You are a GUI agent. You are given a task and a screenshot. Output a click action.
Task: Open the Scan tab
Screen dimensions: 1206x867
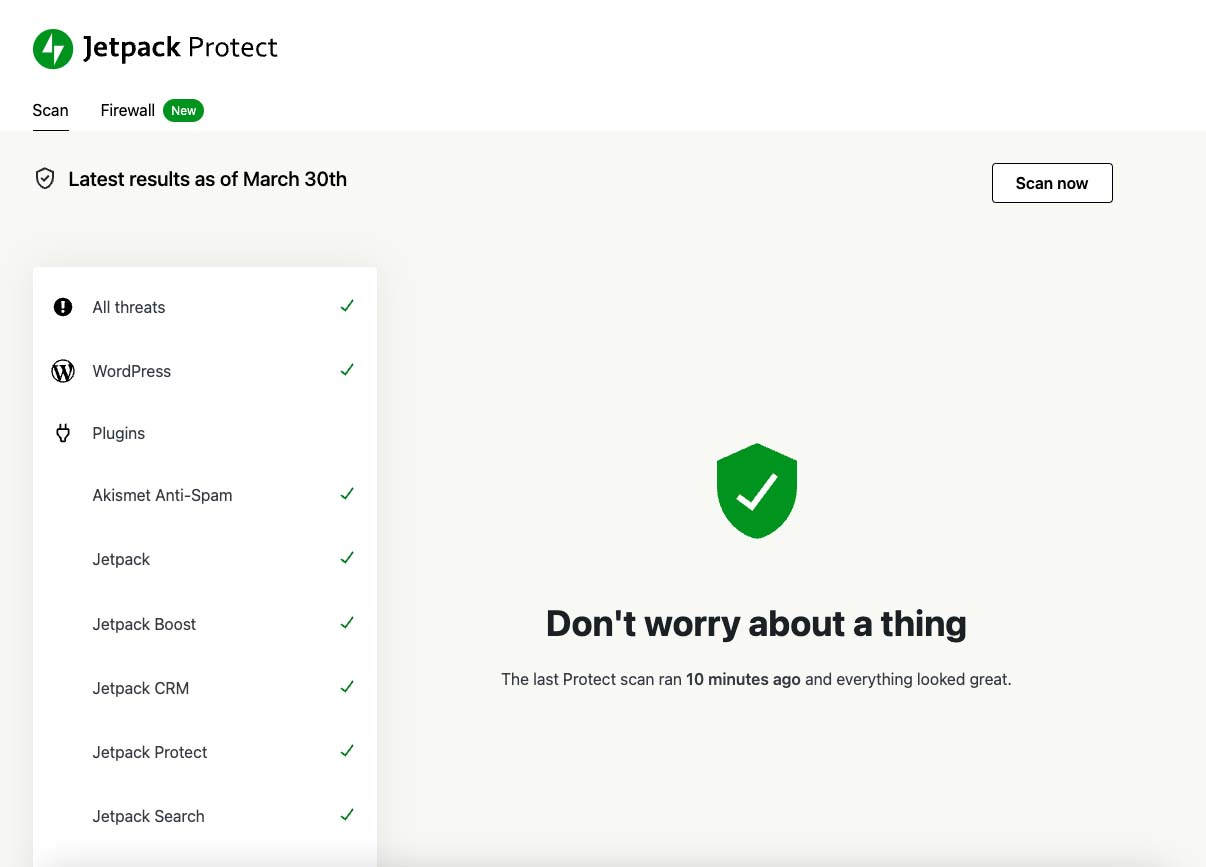50,110
